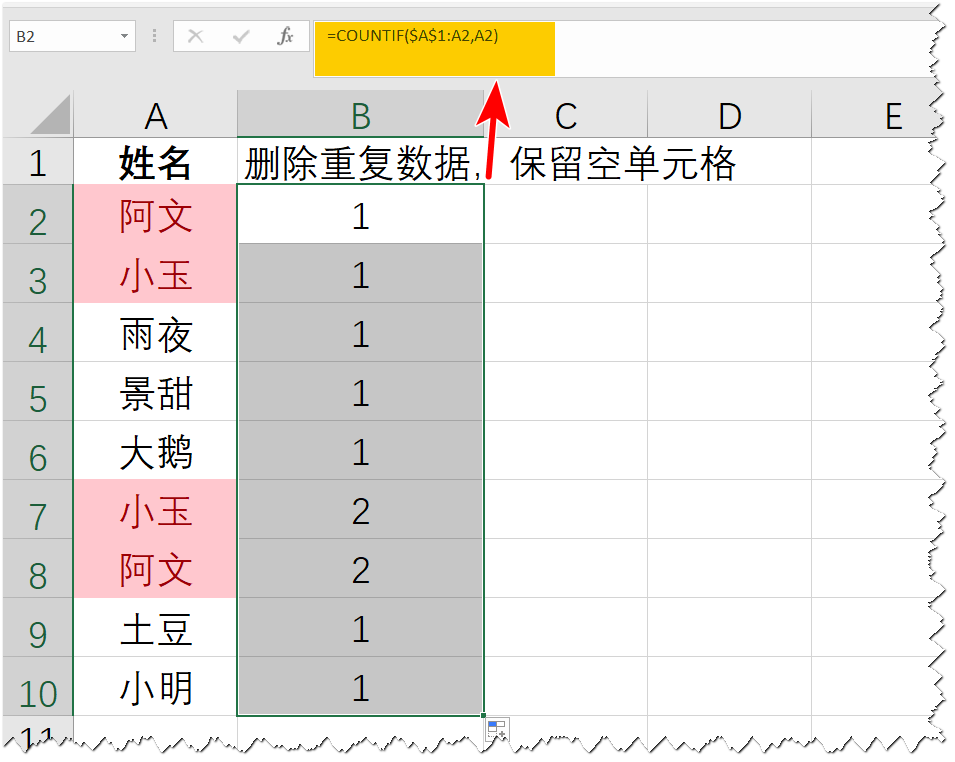Click the Select All corner triangle

(51, 115)
